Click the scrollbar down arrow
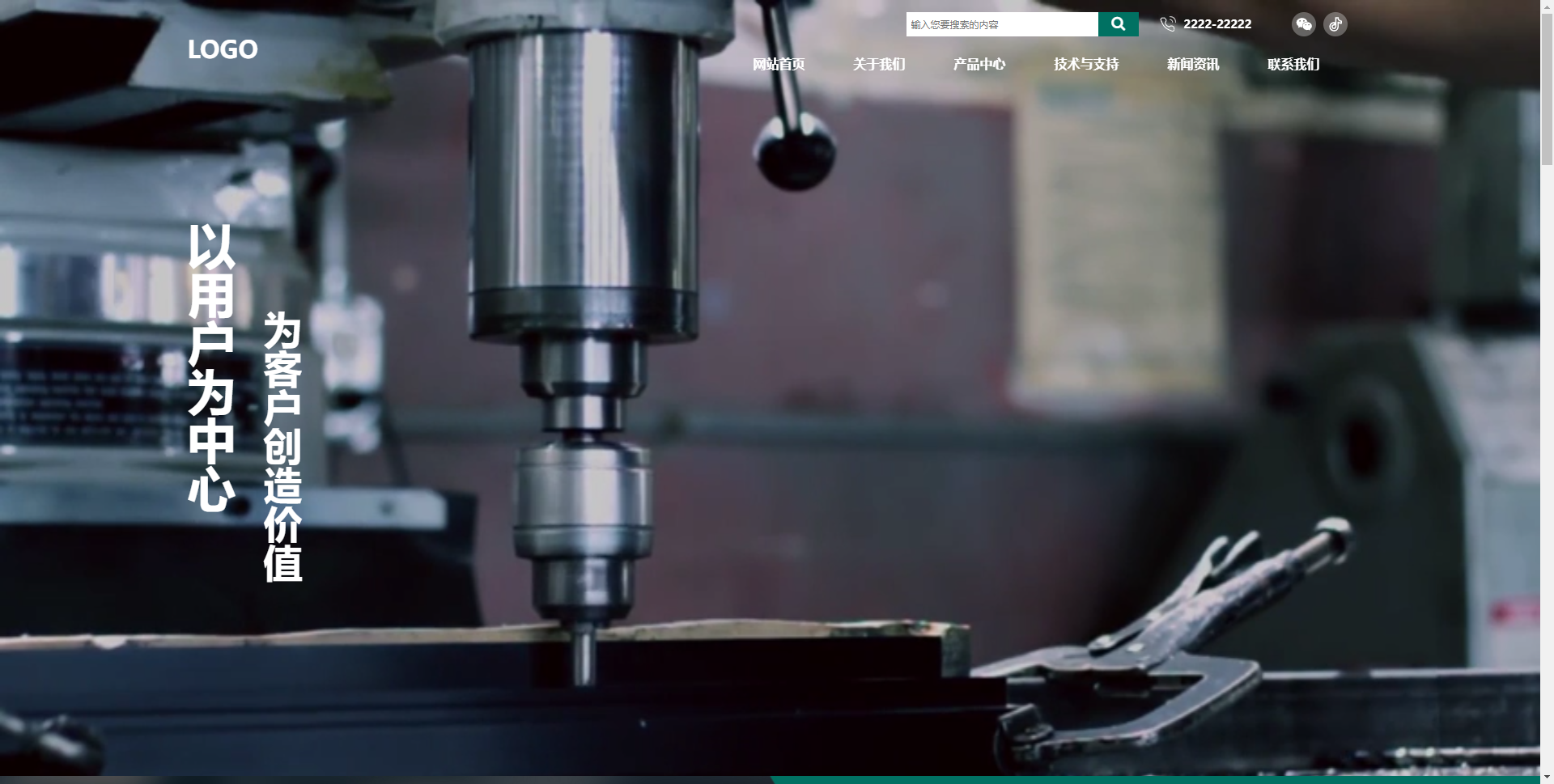The image size is (1554, 784). click(x=1547, y=778)
